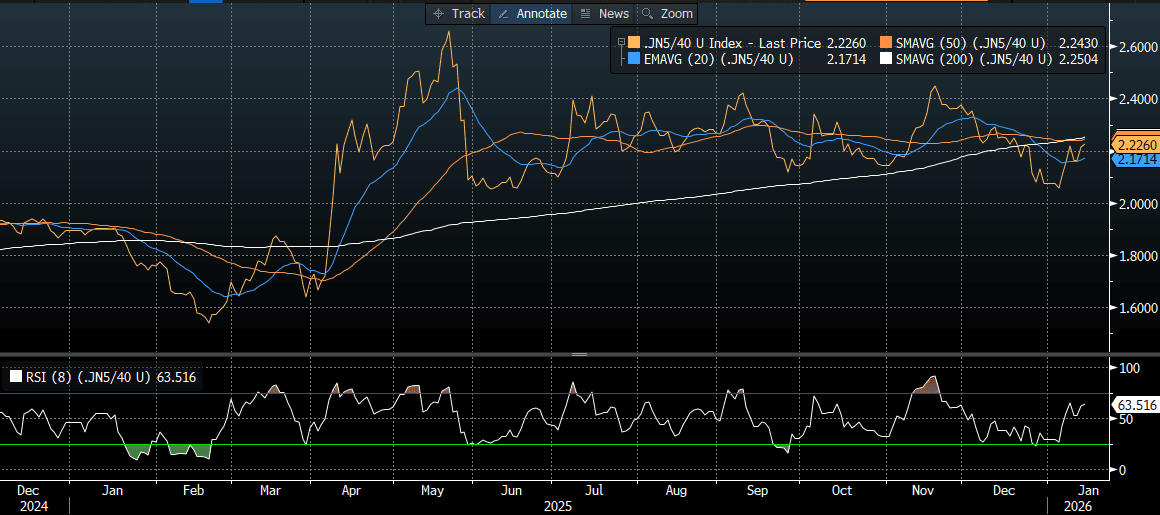Click the orange SMAVG (50) swatch
Screen dimensions: 1160x515
click(x=886, y=43)
